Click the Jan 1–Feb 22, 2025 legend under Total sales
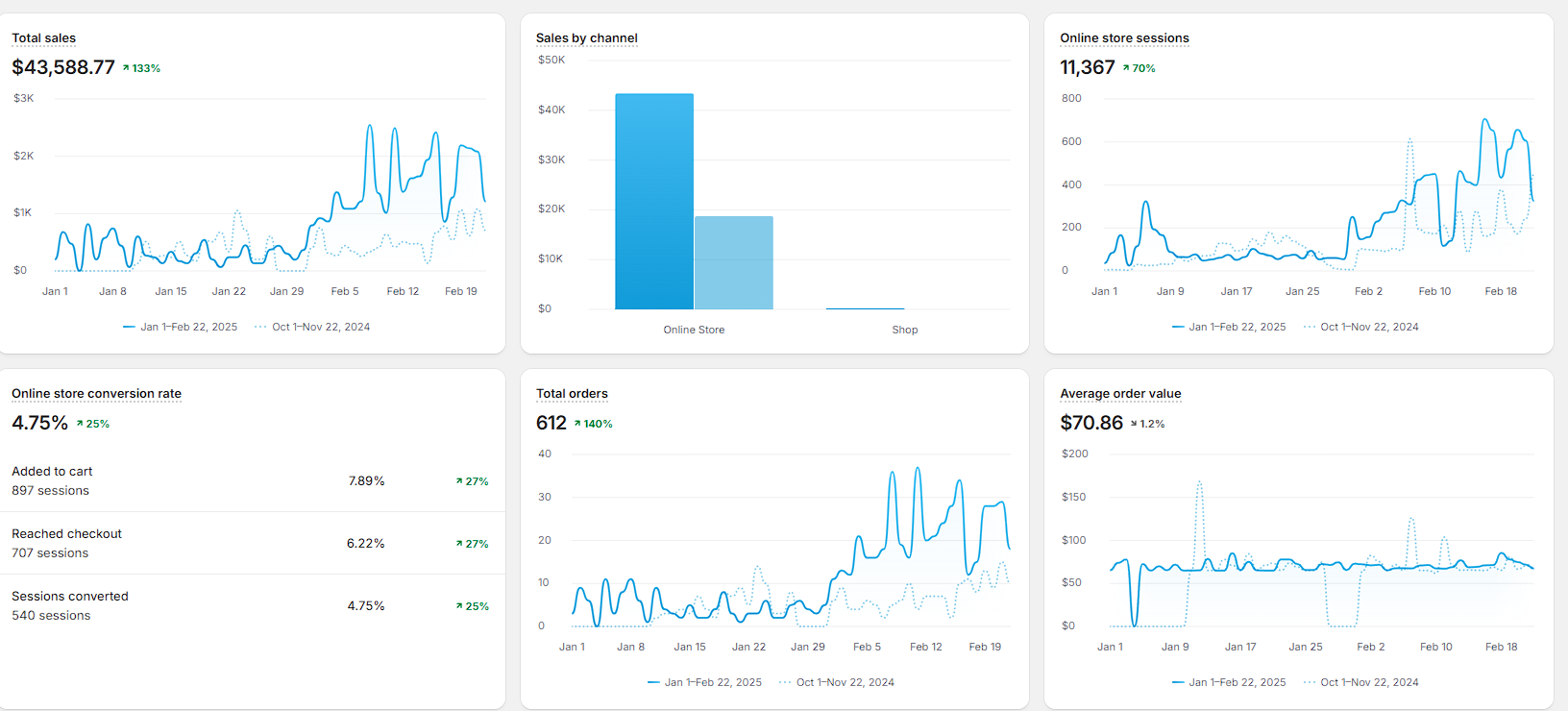 [181, 327]
